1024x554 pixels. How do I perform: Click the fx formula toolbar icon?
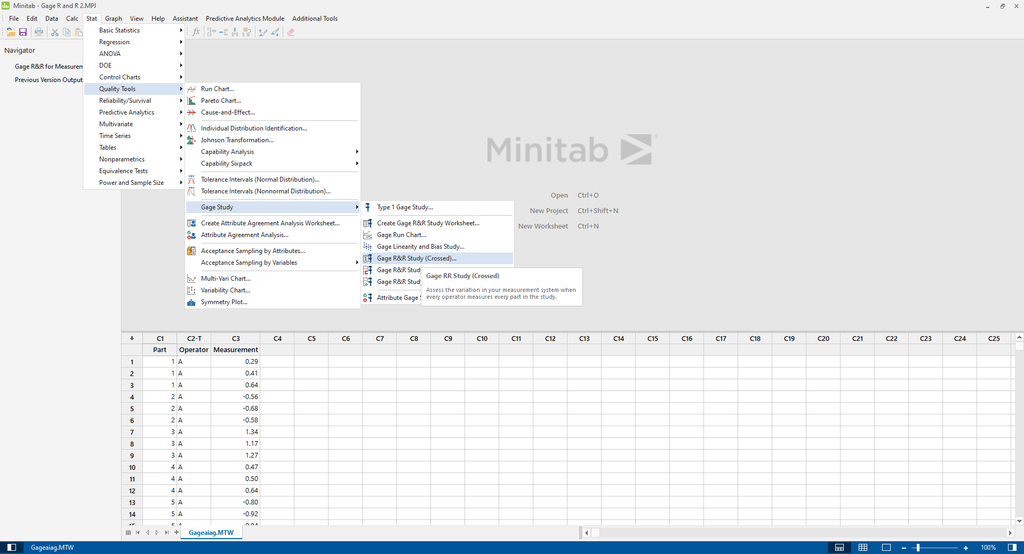coord(196,32)
